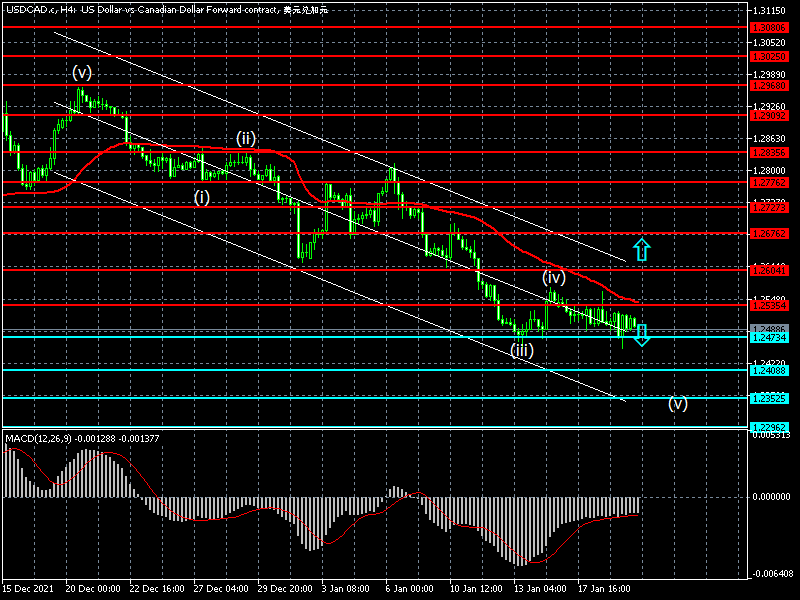The width and height of the screenshot is (800, 600).
Task: Click the 20 Dec 00:00 time label
Action: (x=93, y=588)
